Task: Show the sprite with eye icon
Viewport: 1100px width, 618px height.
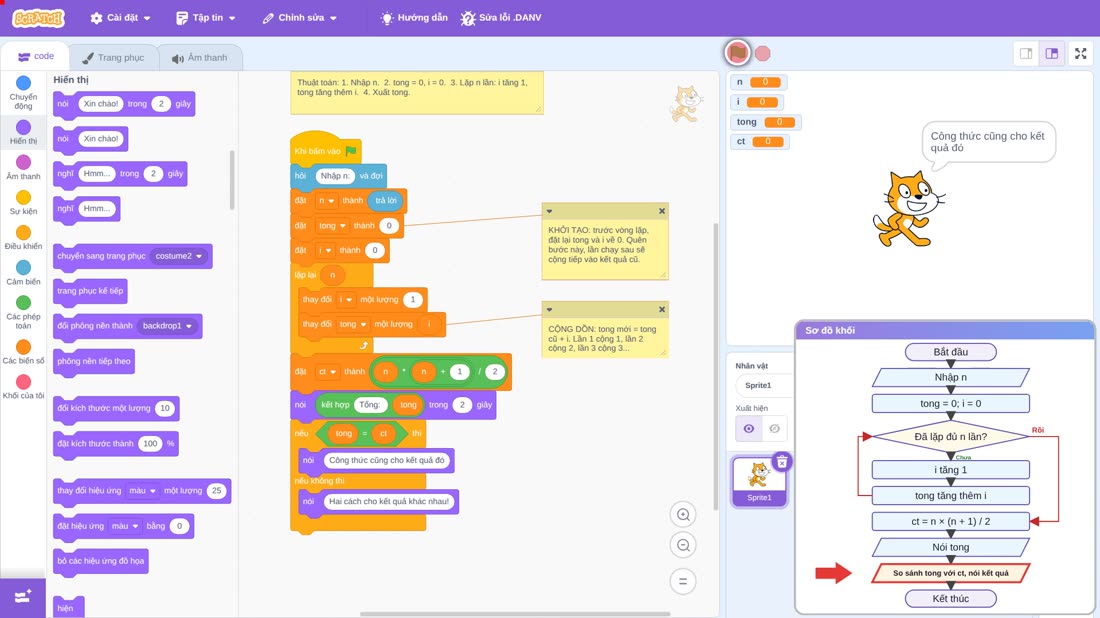Action: click(749, 429)
